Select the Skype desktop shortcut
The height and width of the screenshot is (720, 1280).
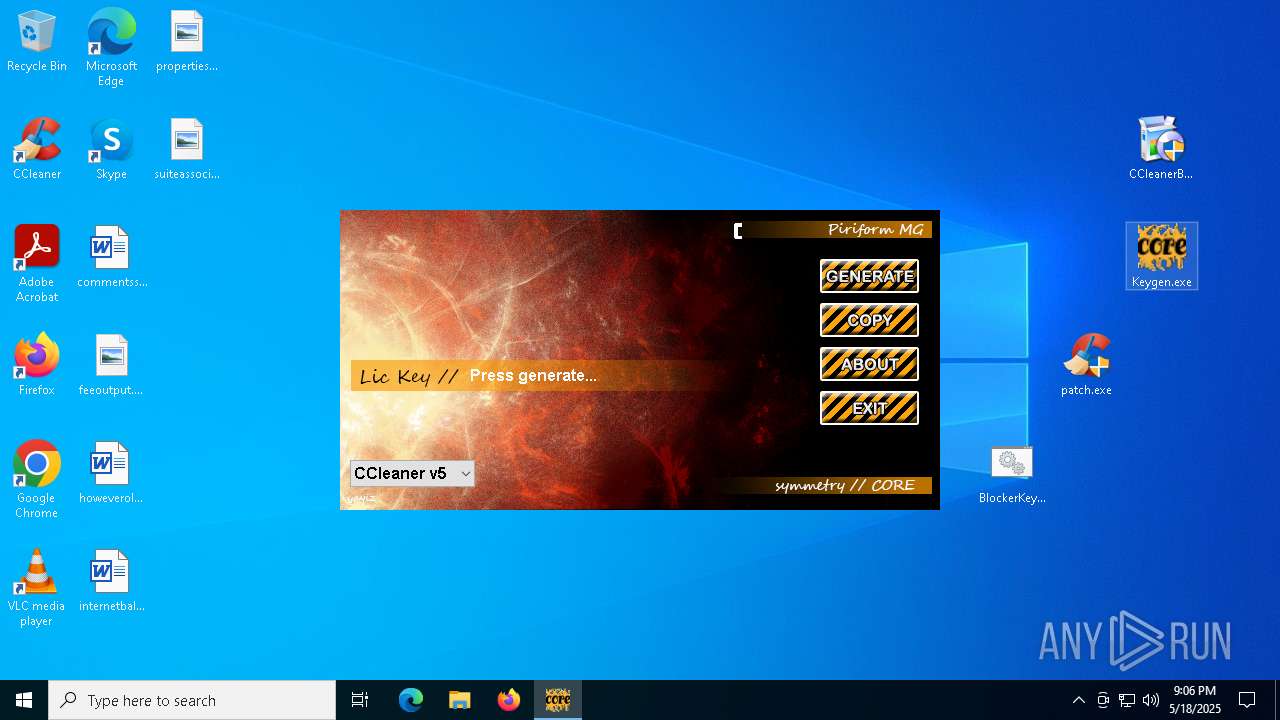coord(111,150)
